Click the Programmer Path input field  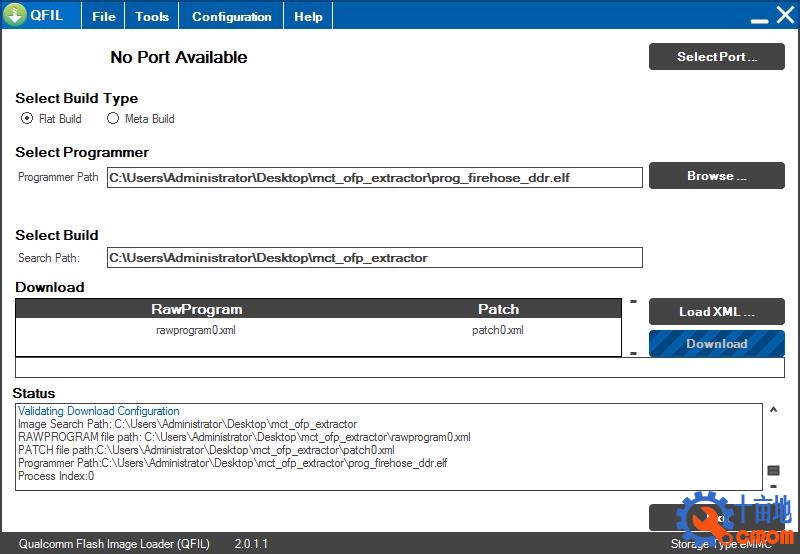[x=374, y=177]
